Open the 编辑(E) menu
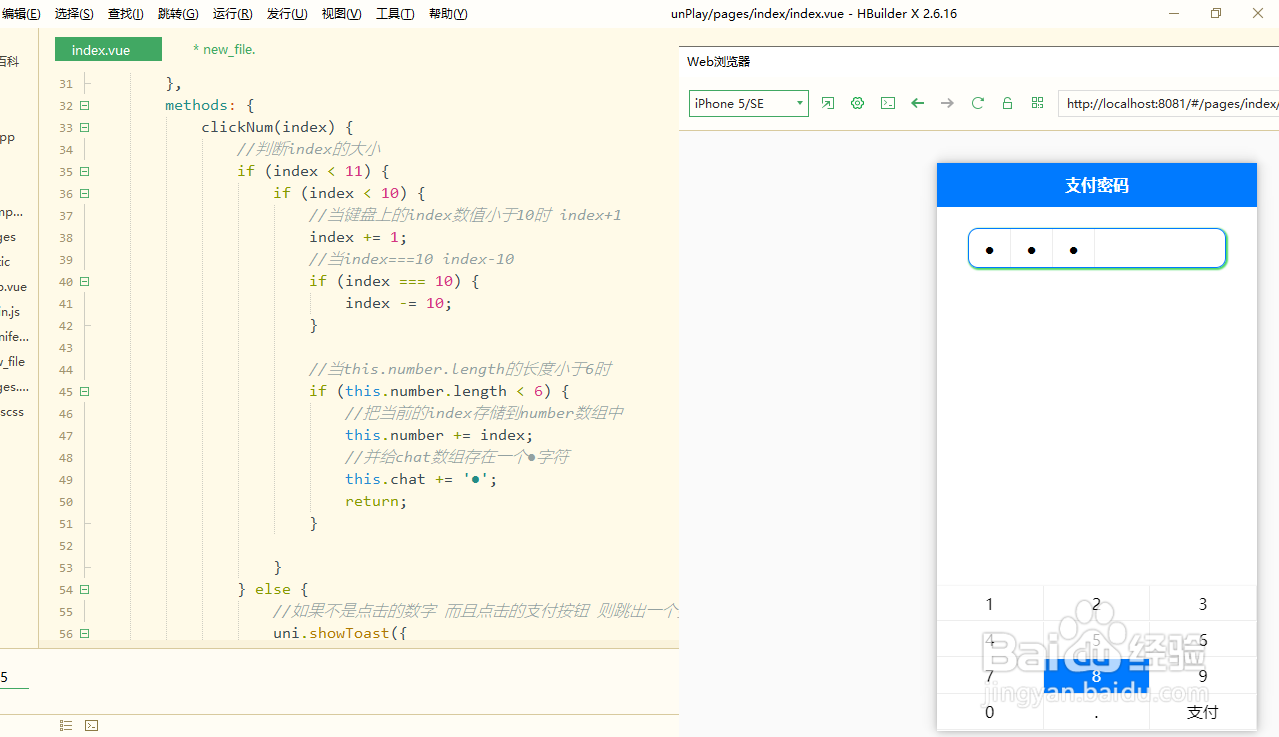 [21, 14]
